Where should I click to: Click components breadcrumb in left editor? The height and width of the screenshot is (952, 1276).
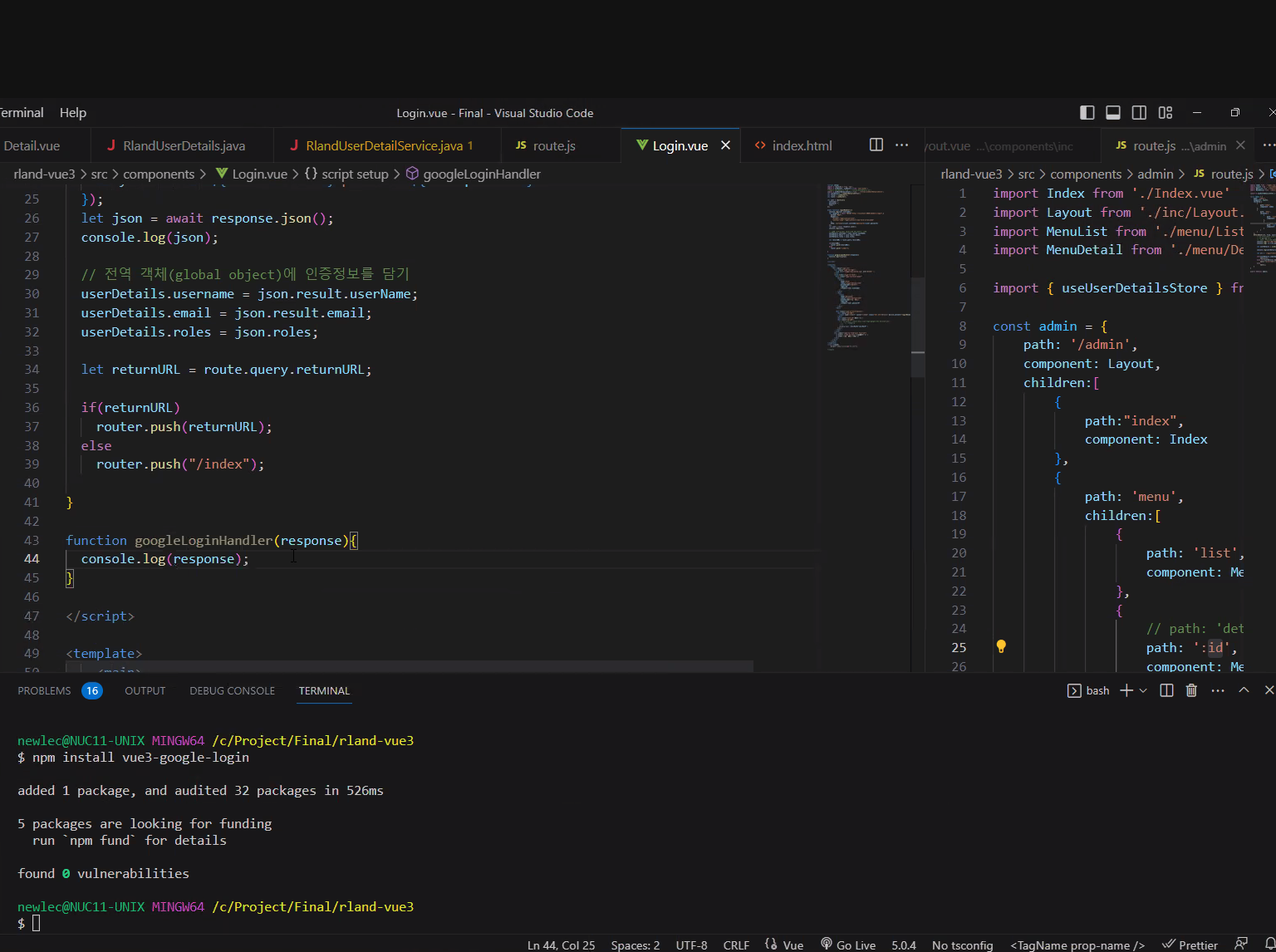[x=159, y=174]
